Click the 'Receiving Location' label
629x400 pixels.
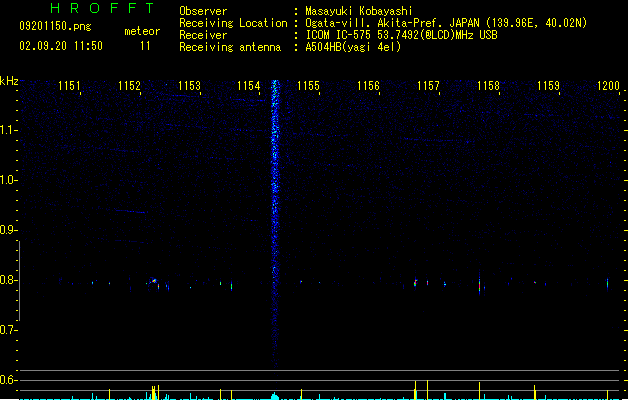(233, 23)
